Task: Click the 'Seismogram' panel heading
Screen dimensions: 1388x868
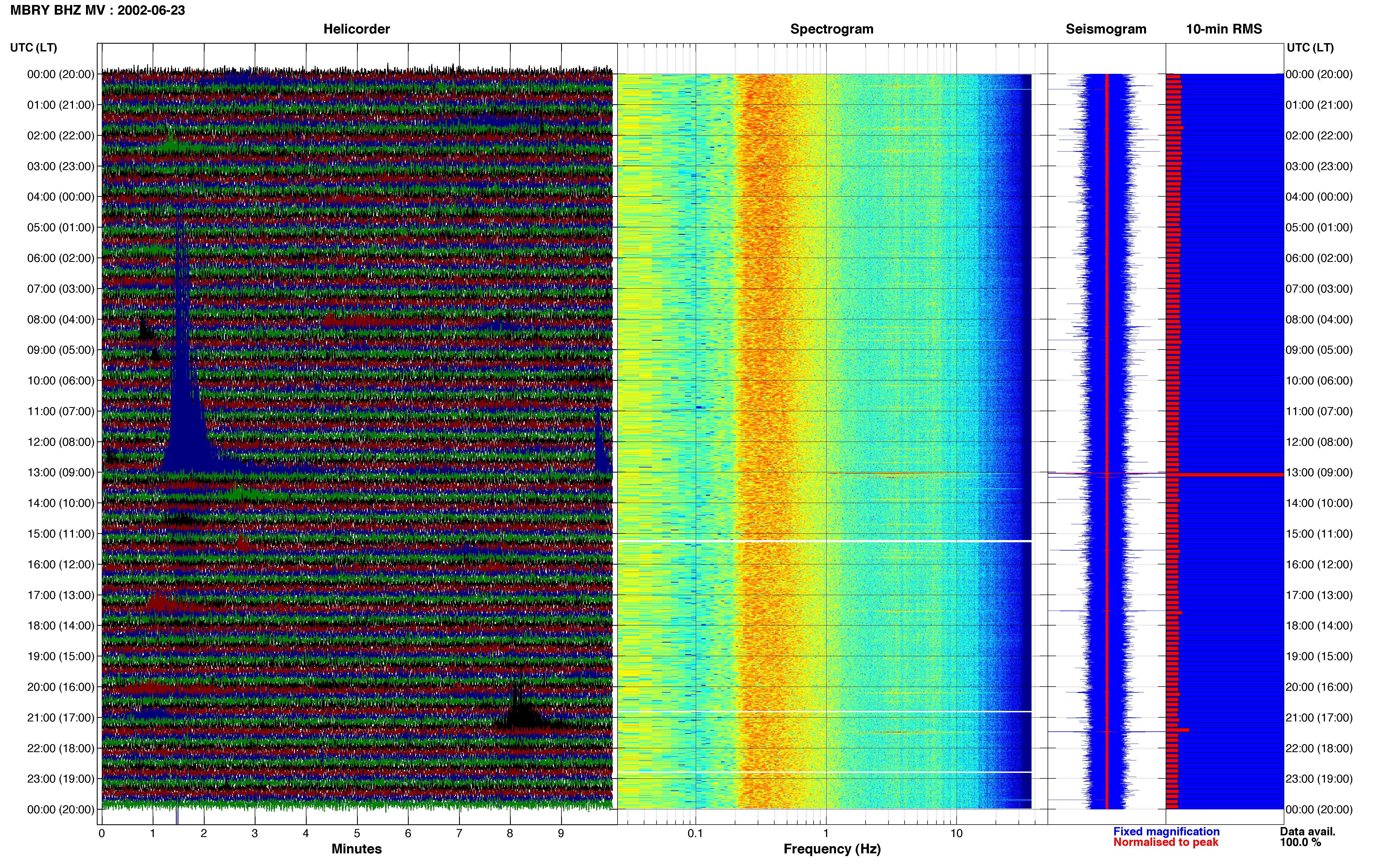Action: 1106,29
